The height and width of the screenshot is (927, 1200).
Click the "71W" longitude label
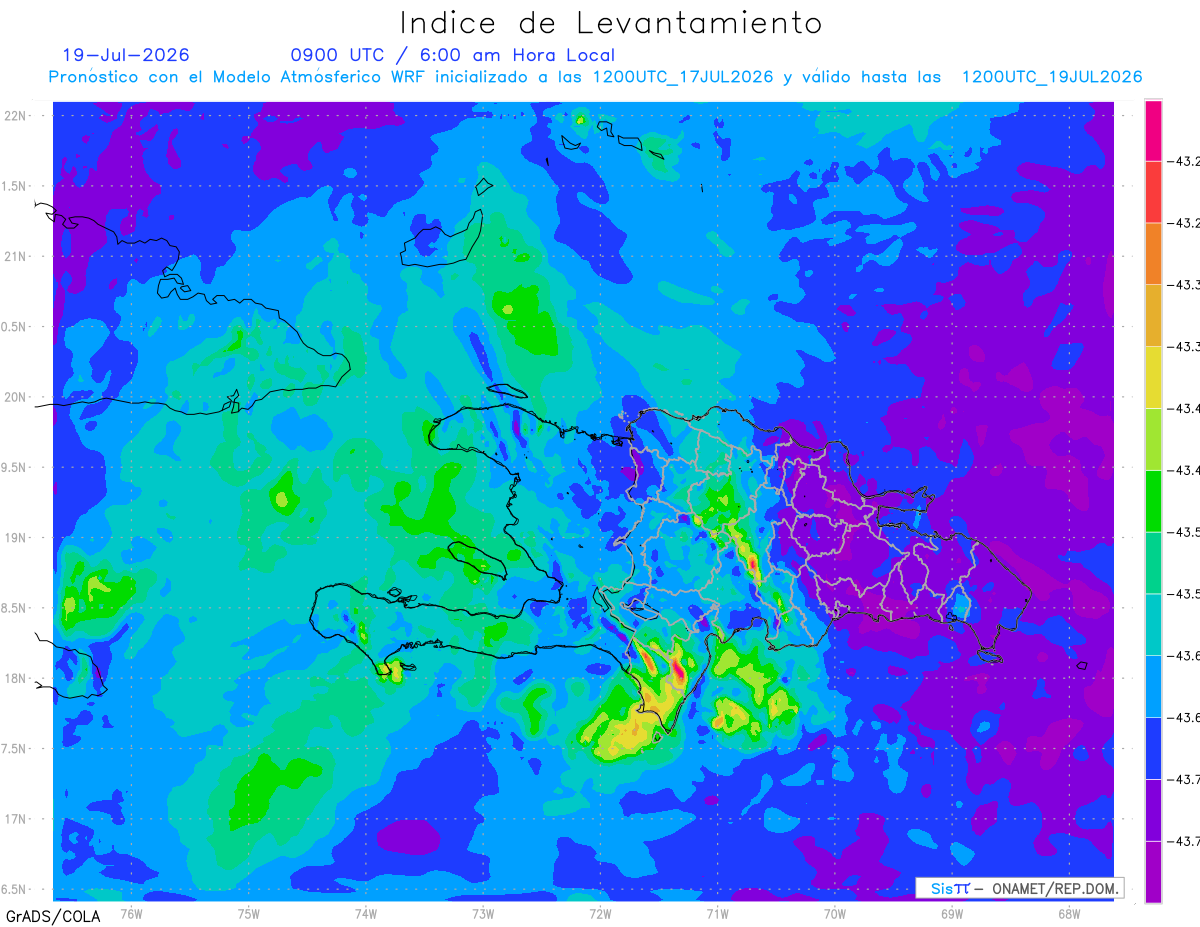click(717, 912)
